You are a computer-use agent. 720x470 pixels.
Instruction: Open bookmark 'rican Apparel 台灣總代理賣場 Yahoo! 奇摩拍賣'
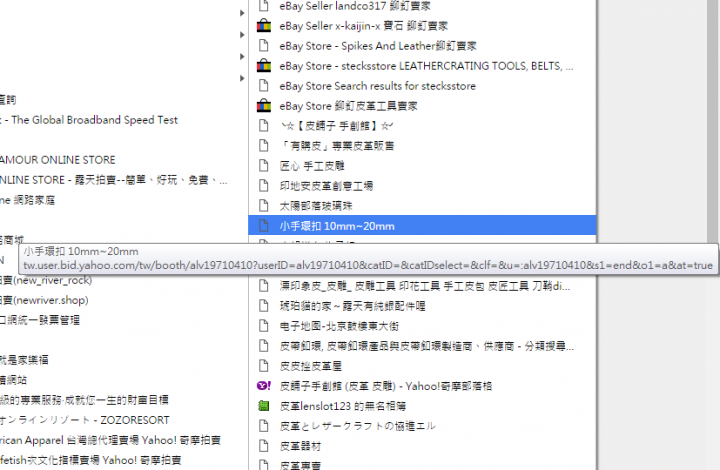110,440
